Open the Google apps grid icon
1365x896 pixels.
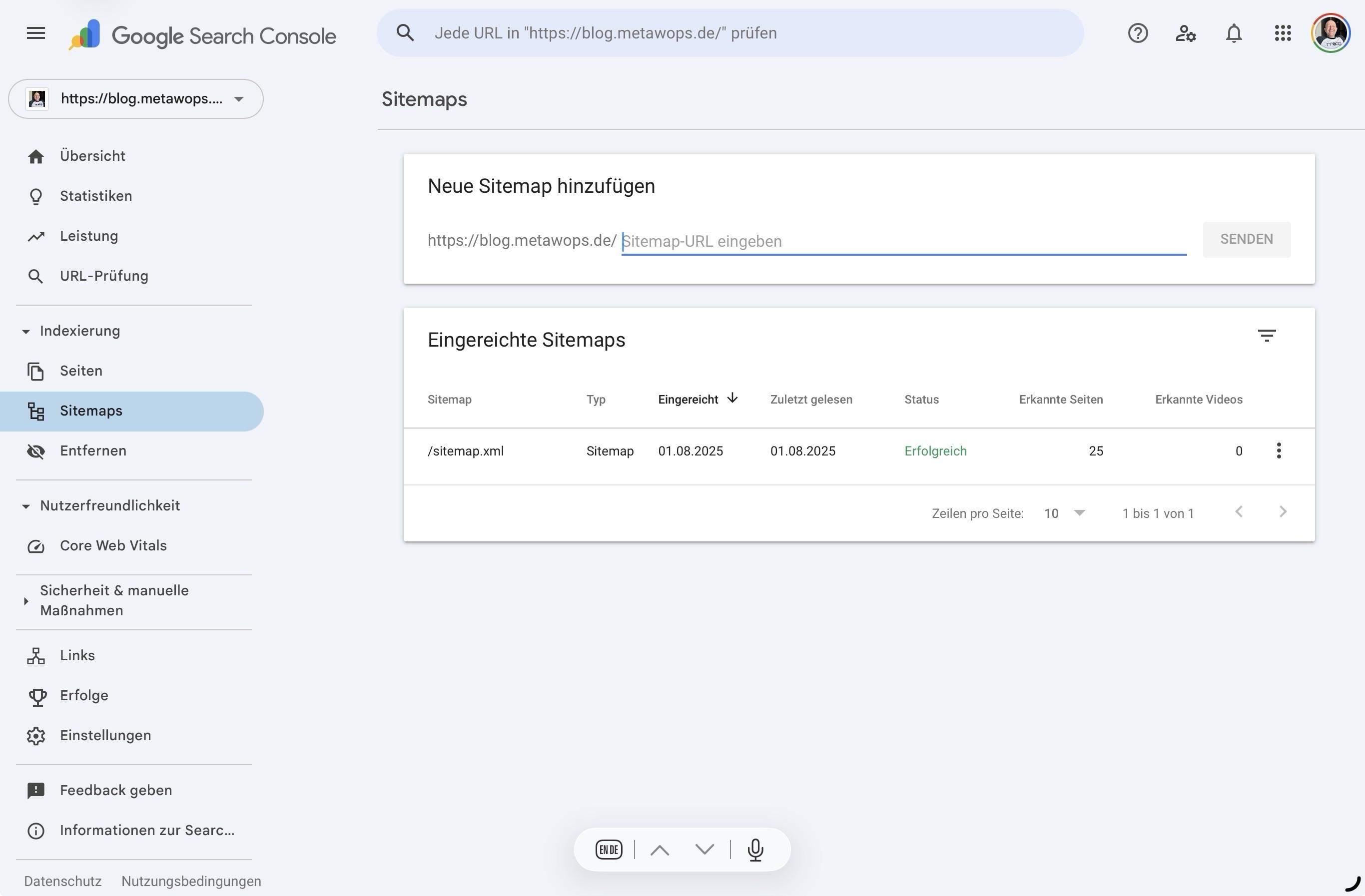tap(1283, 33)
